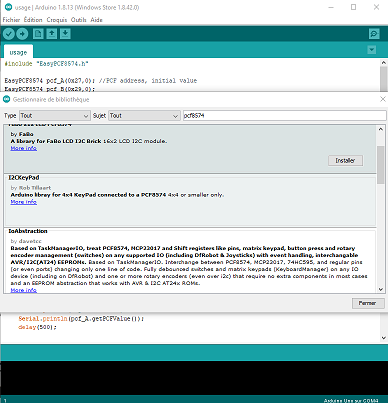Viewport: 388px width, 403px height.
Task: Select the IoAbstraction library entry title
Action: point(28,231)
